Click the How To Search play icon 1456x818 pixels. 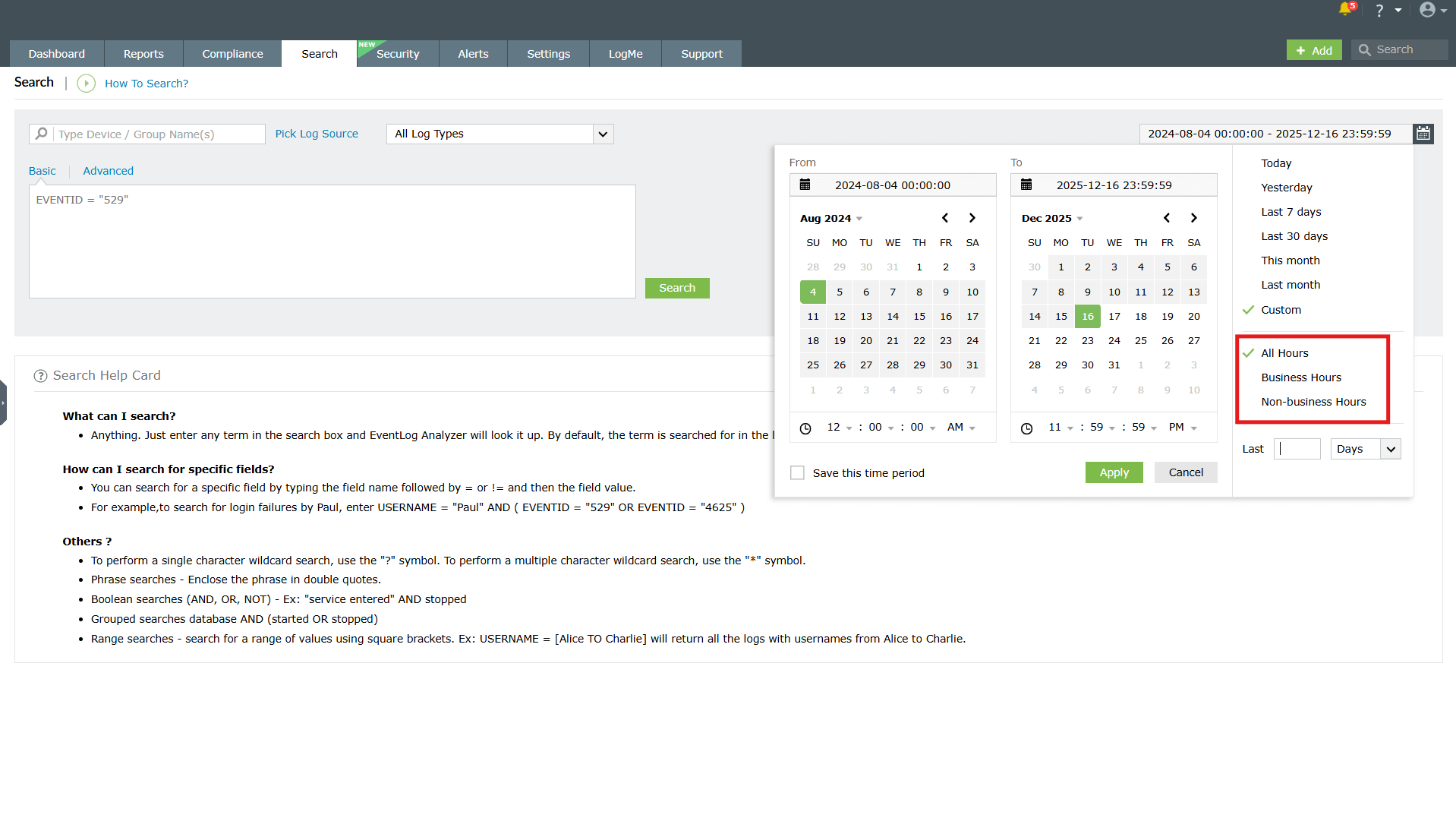(86, 84)
